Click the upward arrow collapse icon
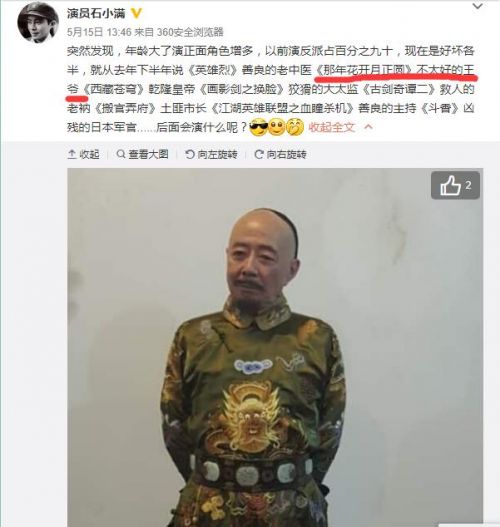Screen dimensions: 500x527 tap(72, 154)
